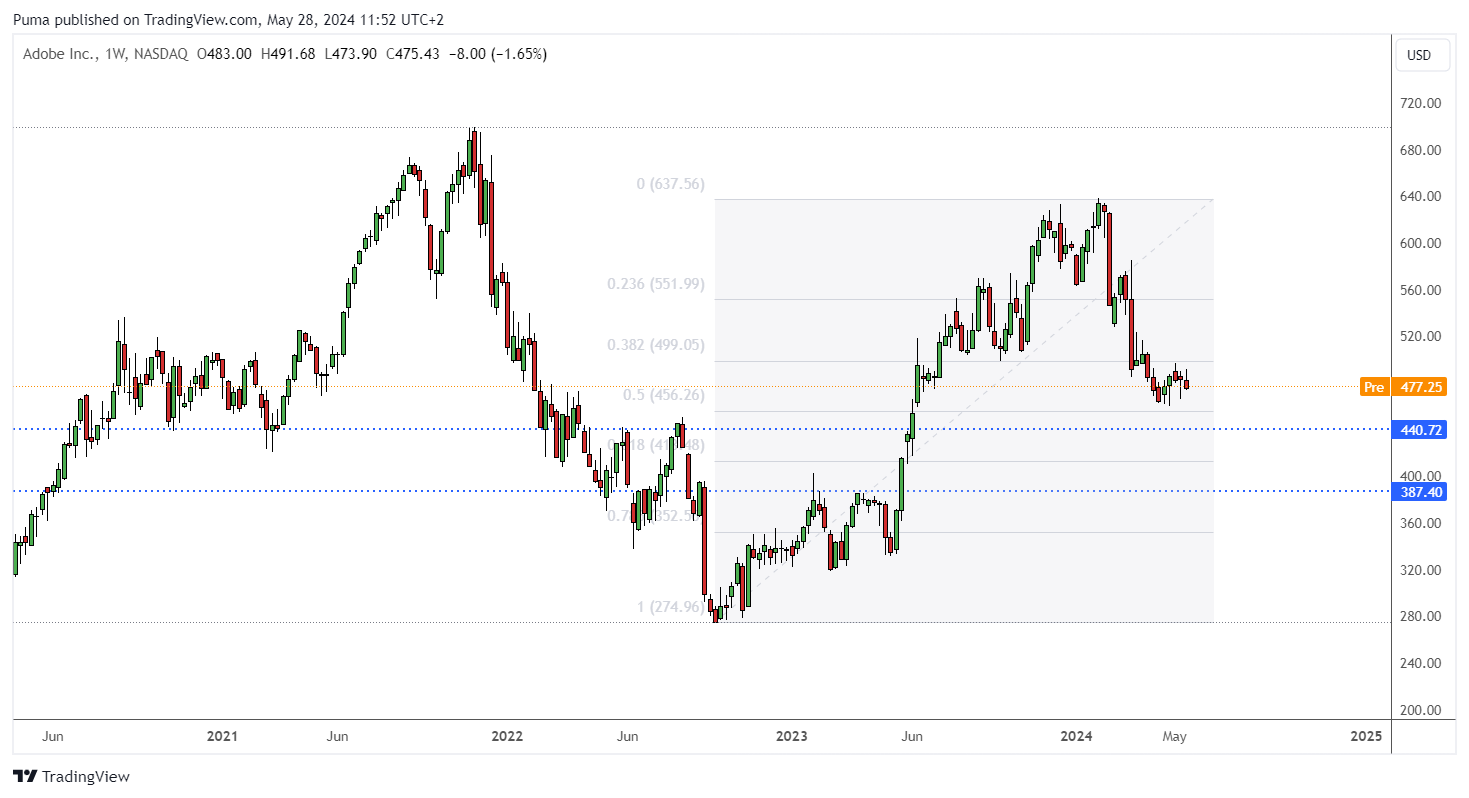Click the 720.00 price scale value

point(1420,103)
